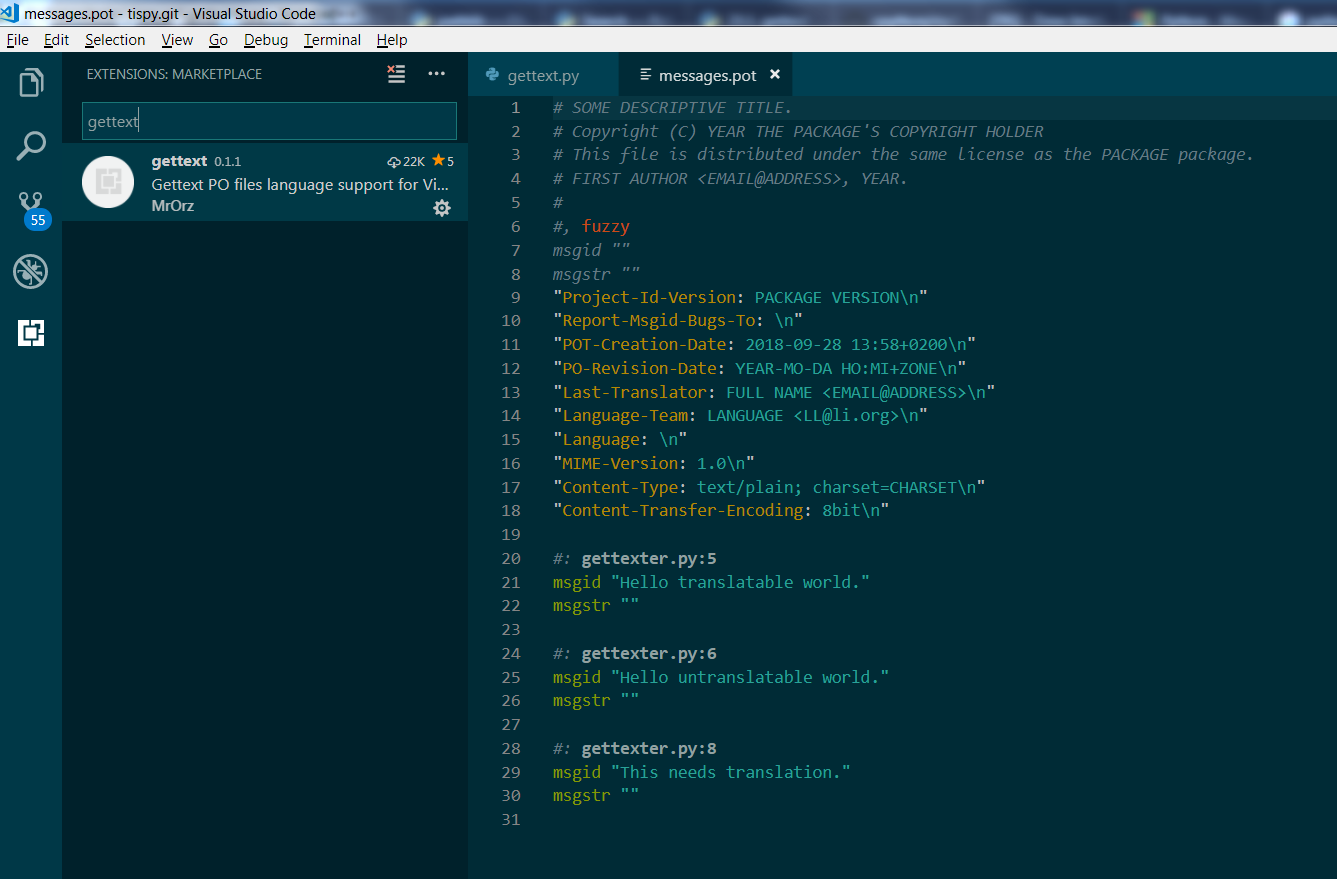Viewport: 1337px width, 879px height.
Task: Close the messages.pot tab
Action: (x=775, y=75)
